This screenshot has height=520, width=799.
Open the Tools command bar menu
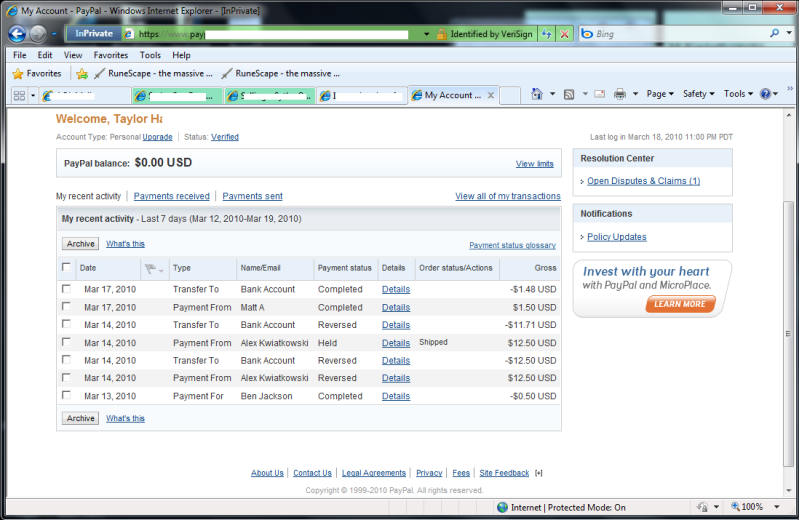738,94
